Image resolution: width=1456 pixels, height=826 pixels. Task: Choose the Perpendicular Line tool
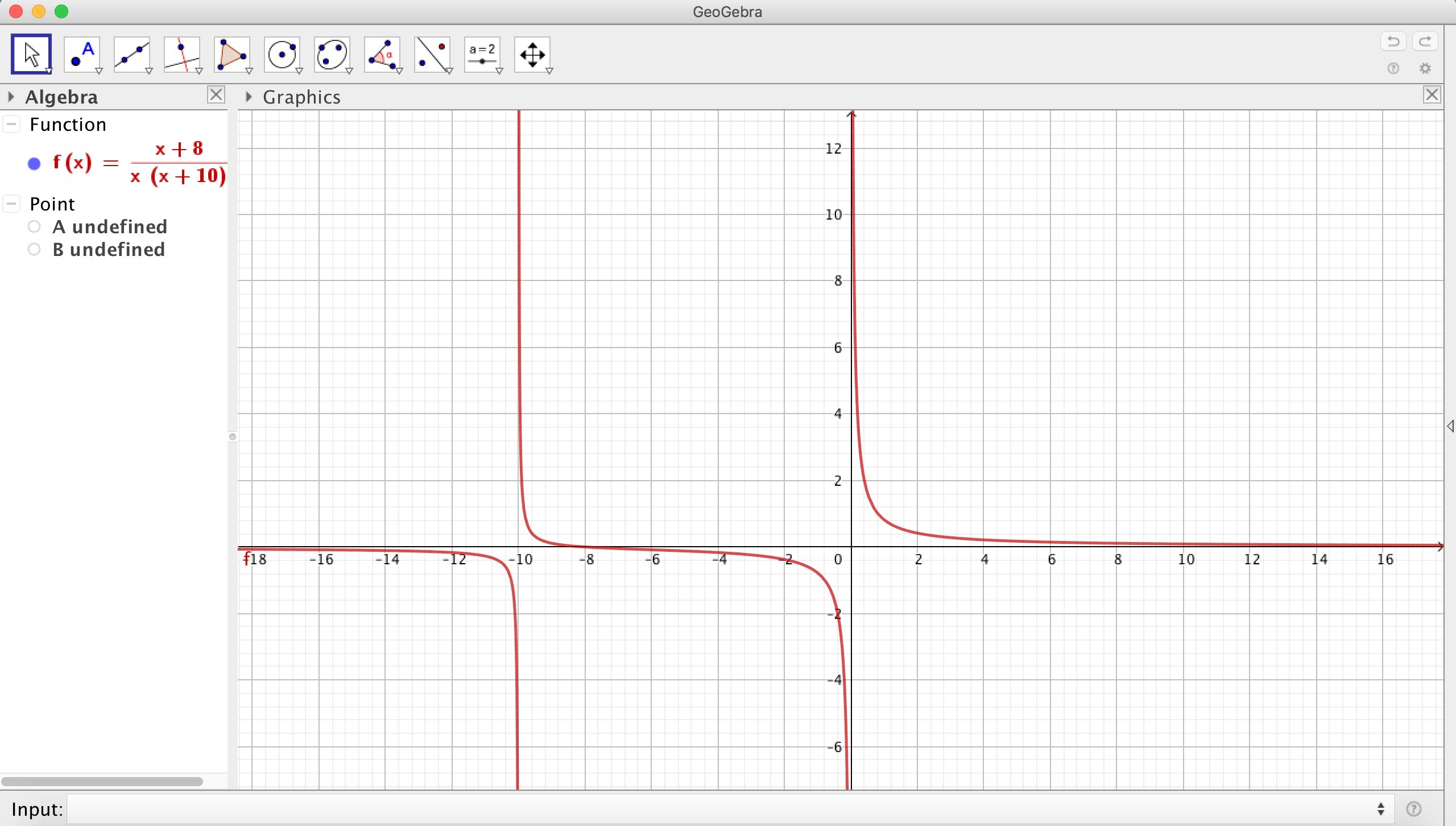pos(182,55)
